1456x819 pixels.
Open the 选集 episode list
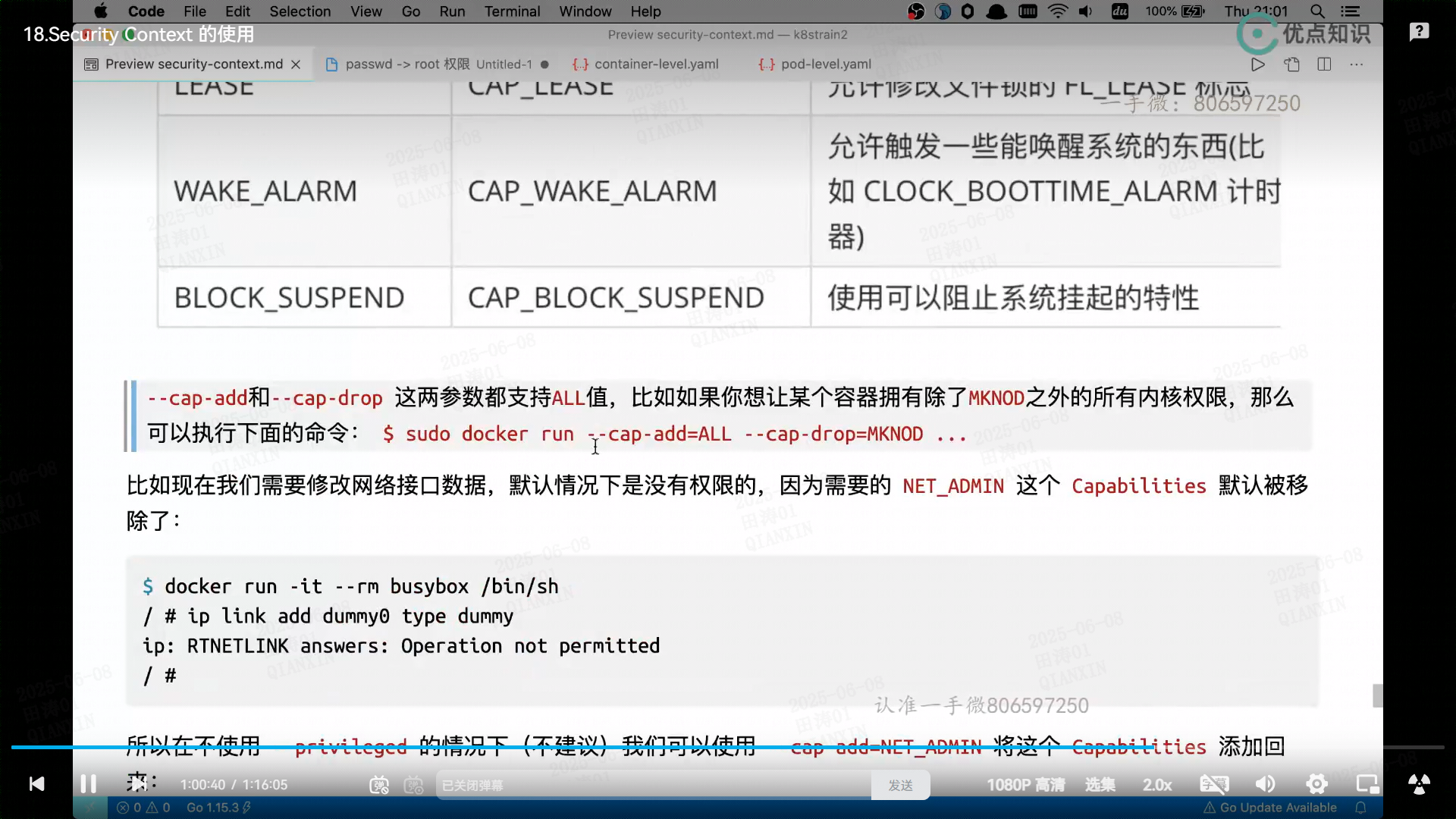coord(1100,785)
